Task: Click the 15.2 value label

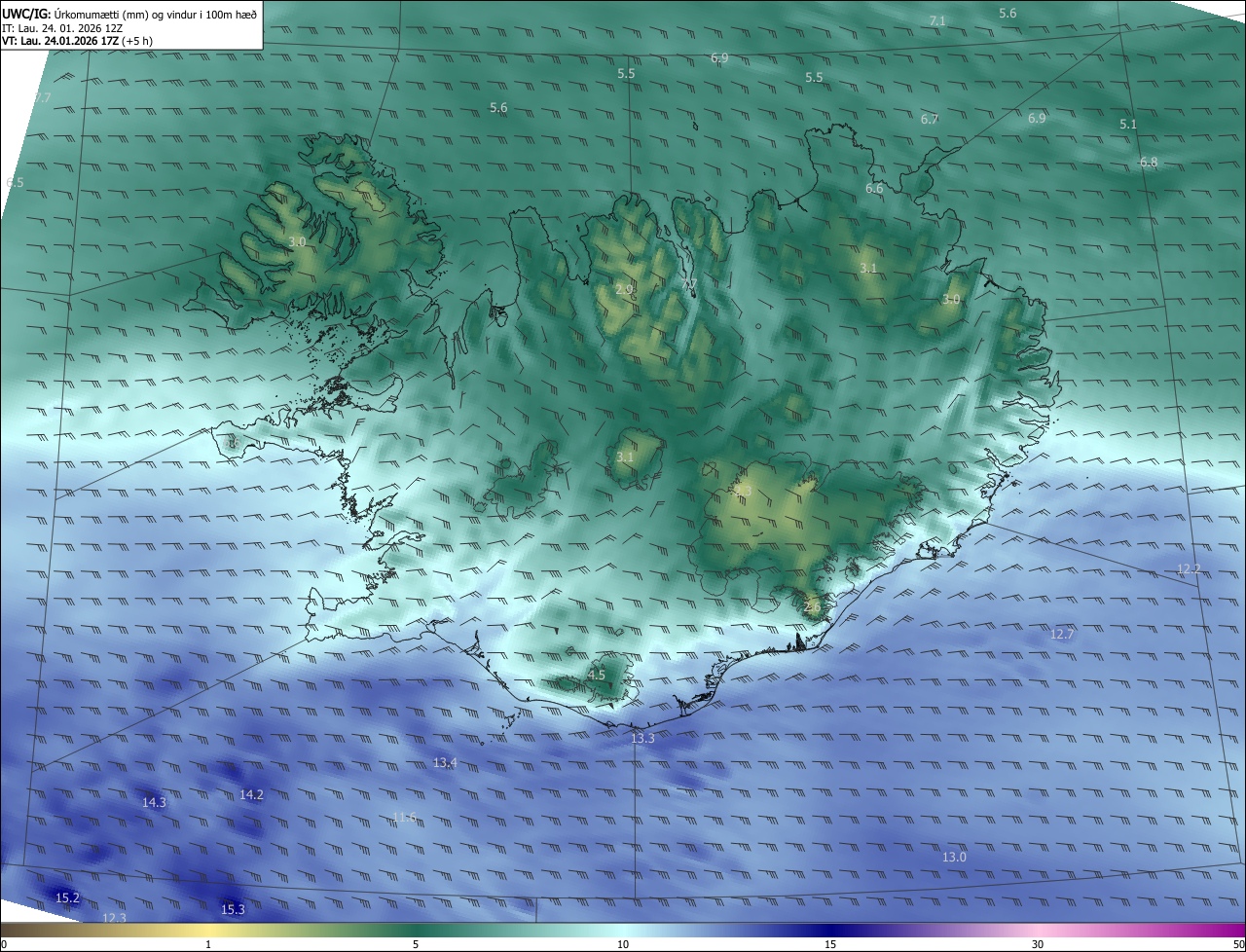Action: point(67,898)
